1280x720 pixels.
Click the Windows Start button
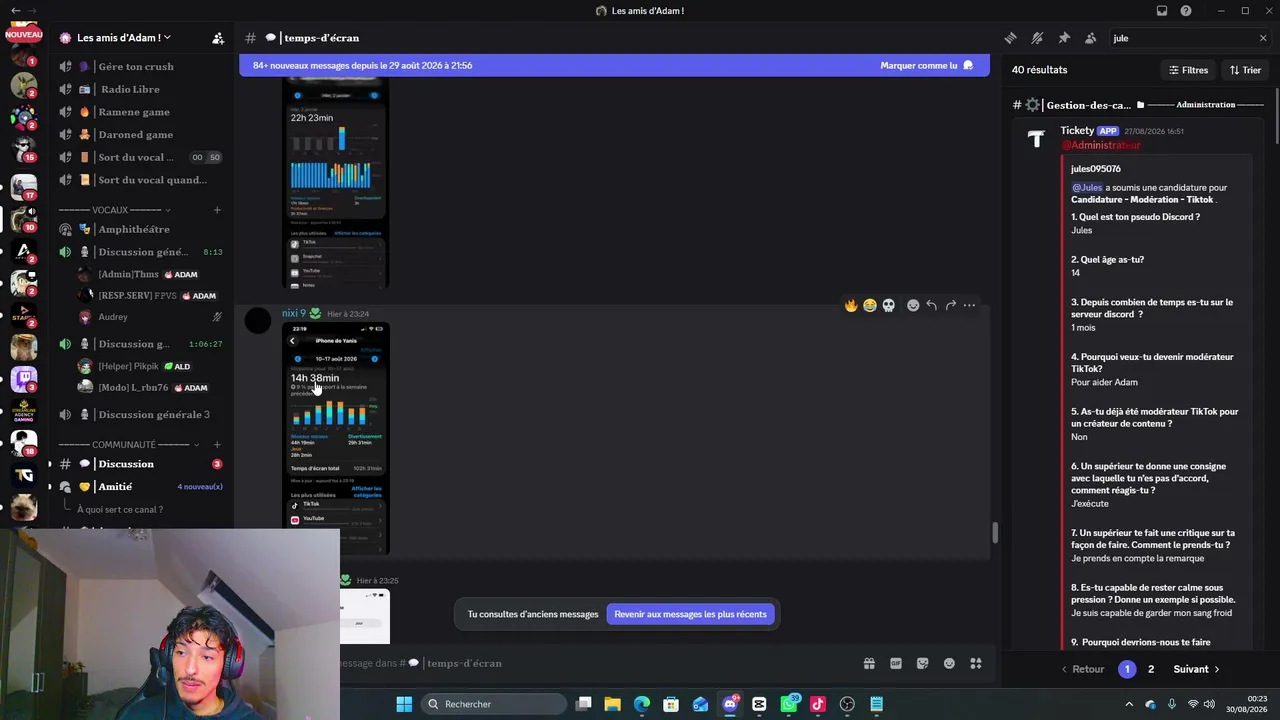tap(404, 704)
